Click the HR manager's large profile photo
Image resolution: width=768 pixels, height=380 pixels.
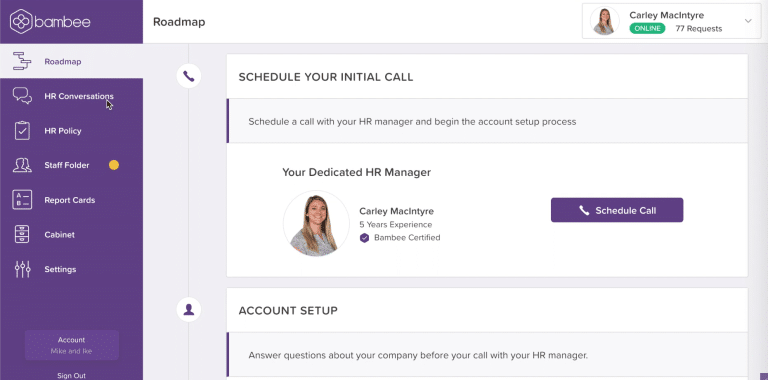coord(316,223)
